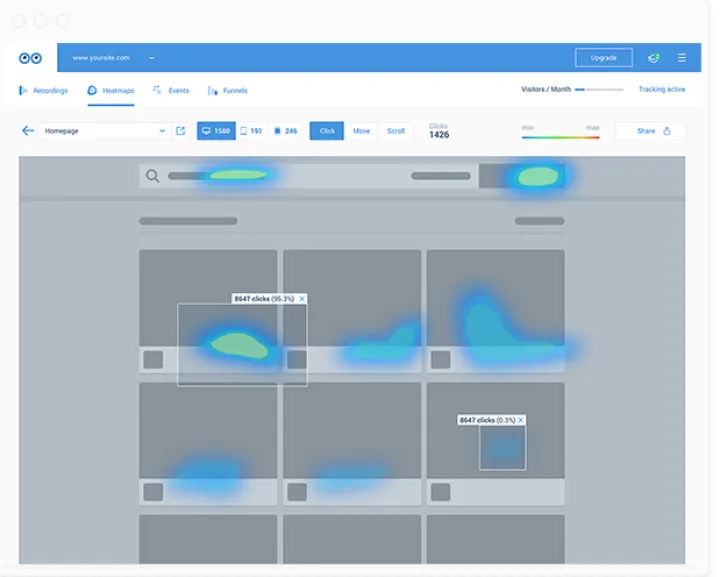720x577 pixels.
Task: Open page in new window icon
Action: [x=180, y=131]
